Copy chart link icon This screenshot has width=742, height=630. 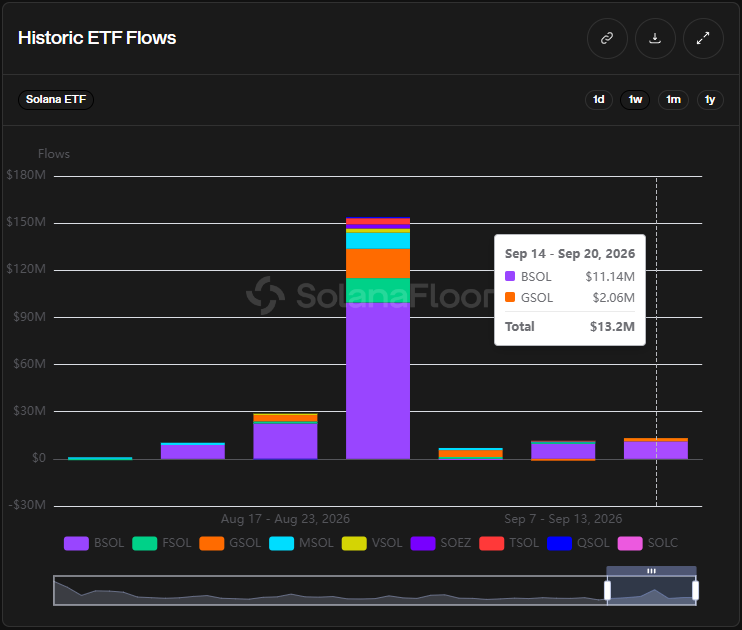coord(607,38)
